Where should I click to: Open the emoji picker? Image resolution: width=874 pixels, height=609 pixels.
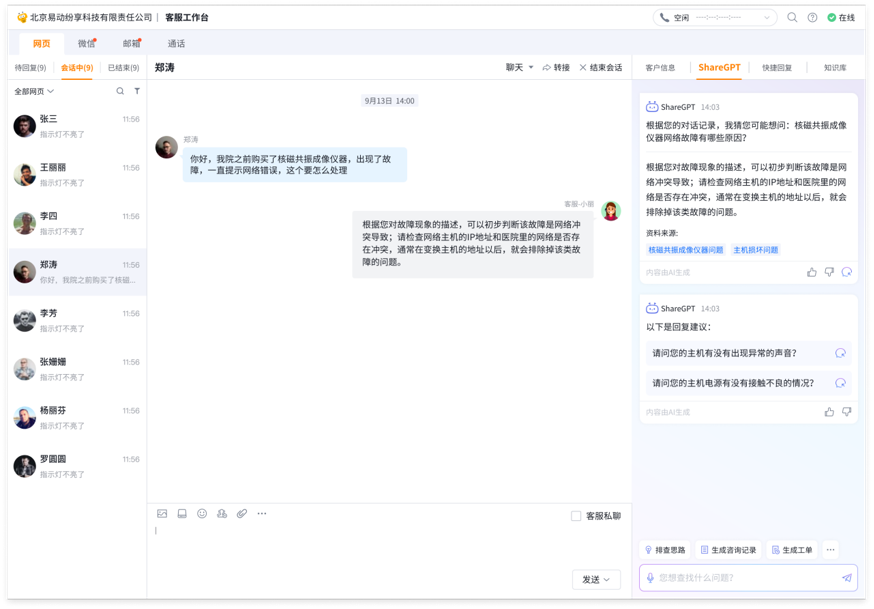point(202,513)
